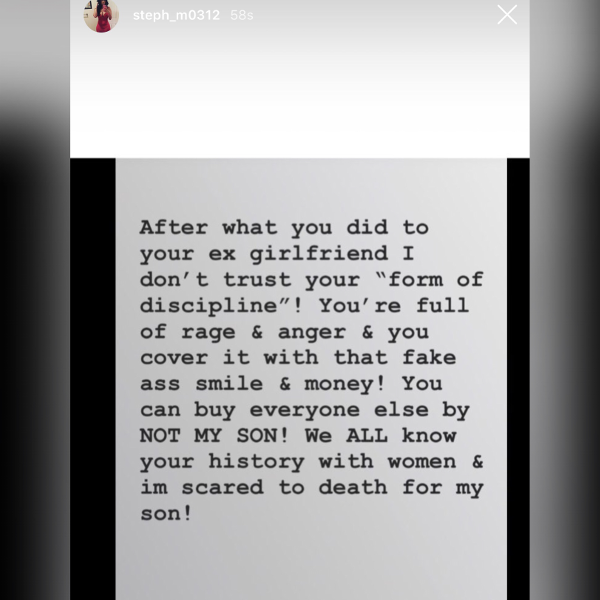Open steph_m0312's profile picture avatar
This screenshot has width=600, height=600.
click(x=101, y=15)
